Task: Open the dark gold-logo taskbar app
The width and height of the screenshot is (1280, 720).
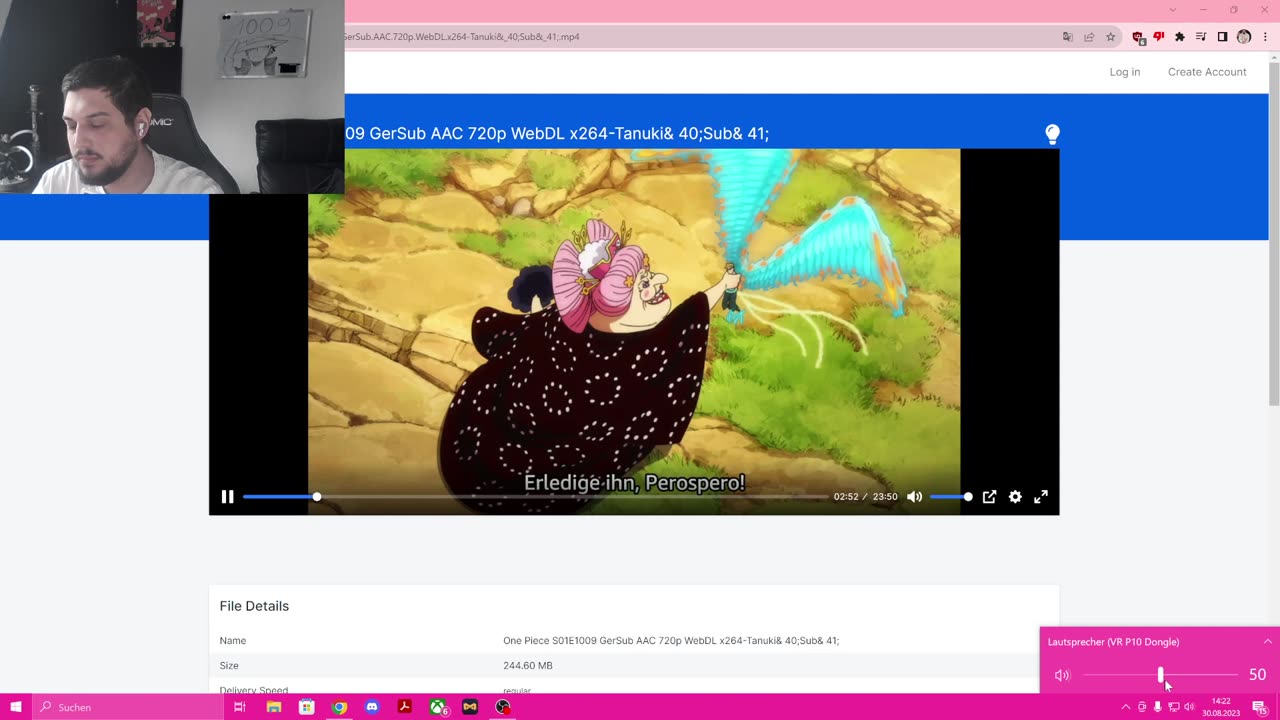Action: 470,707
